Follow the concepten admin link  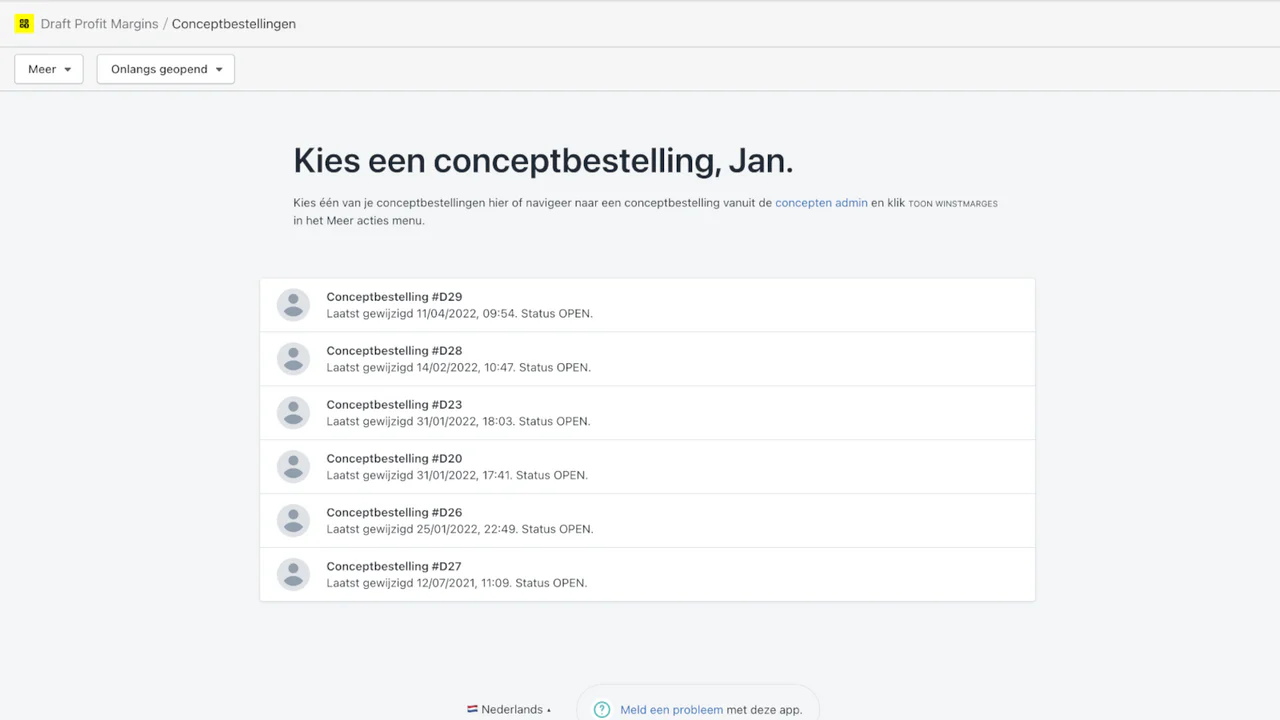point(821,203)
